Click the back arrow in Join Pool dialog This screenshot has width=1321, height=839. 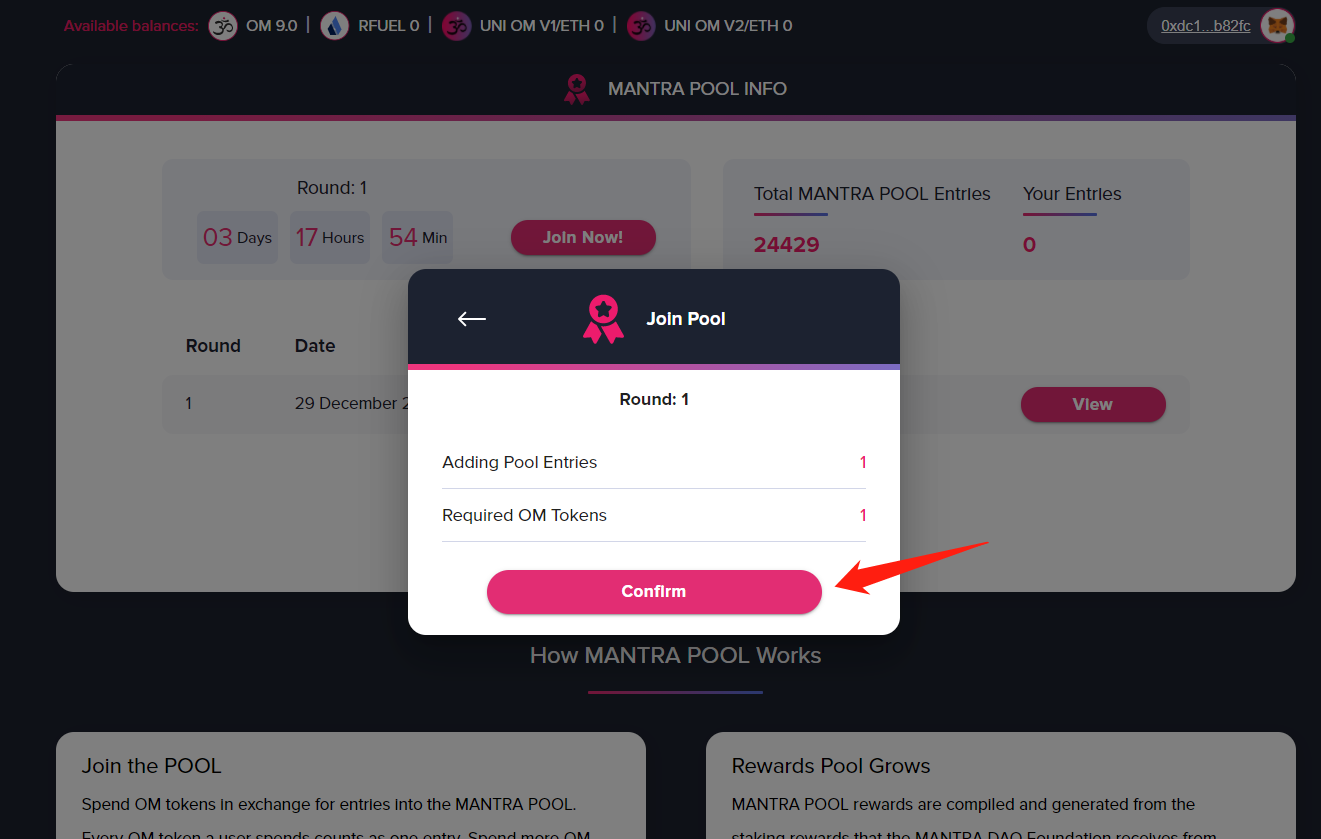(x=472, y=319)
